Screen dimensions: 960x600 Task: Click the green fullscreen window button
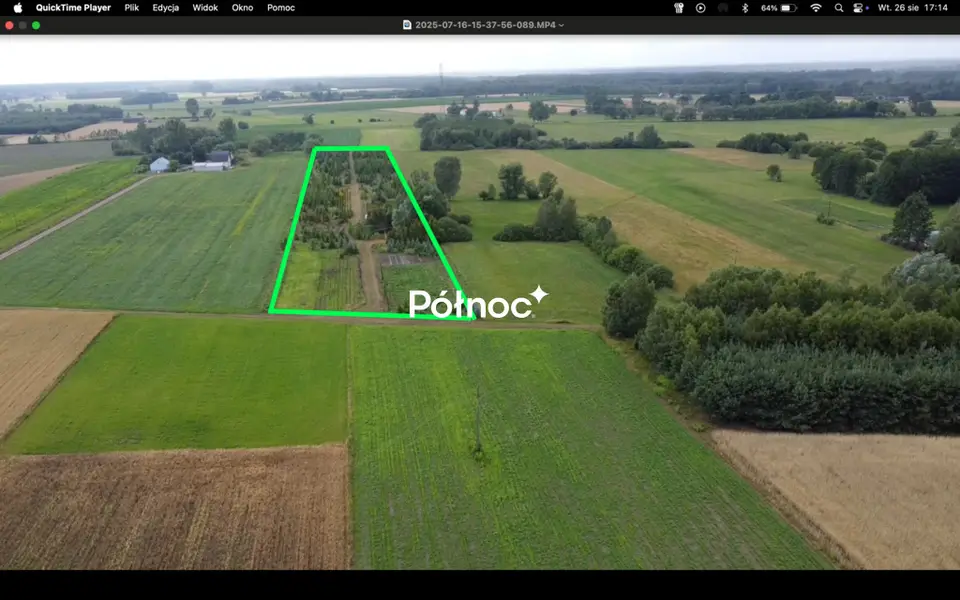pos(36,25)
